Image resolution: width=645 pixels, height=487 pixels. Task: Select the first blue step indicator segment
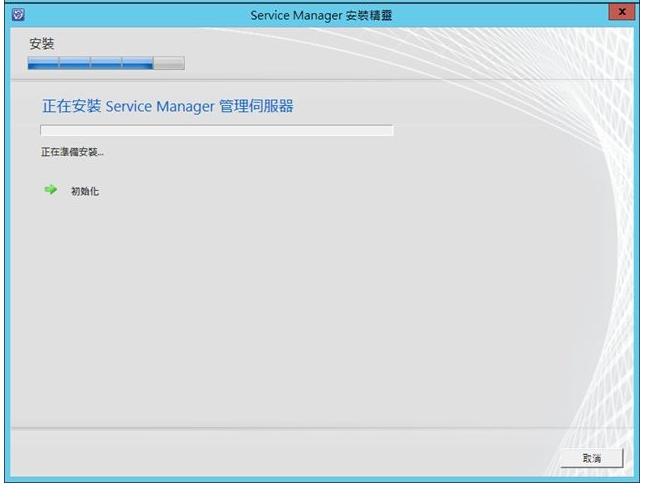pos(43,64)
